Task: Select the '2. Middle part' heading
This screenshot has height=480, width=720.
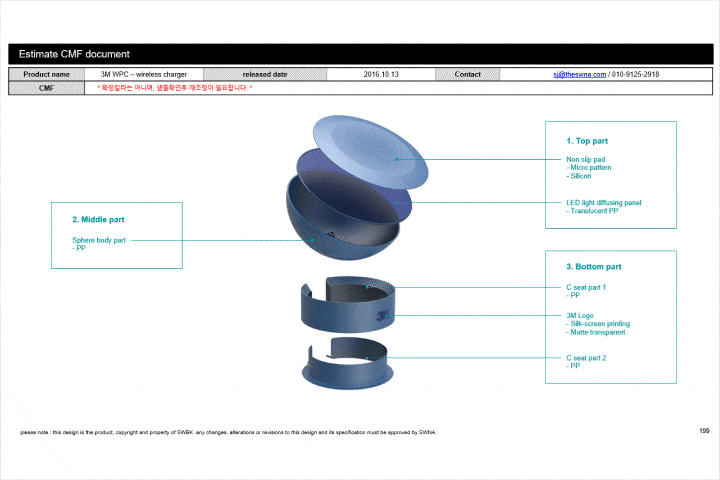Action: [x=98, y=220]
